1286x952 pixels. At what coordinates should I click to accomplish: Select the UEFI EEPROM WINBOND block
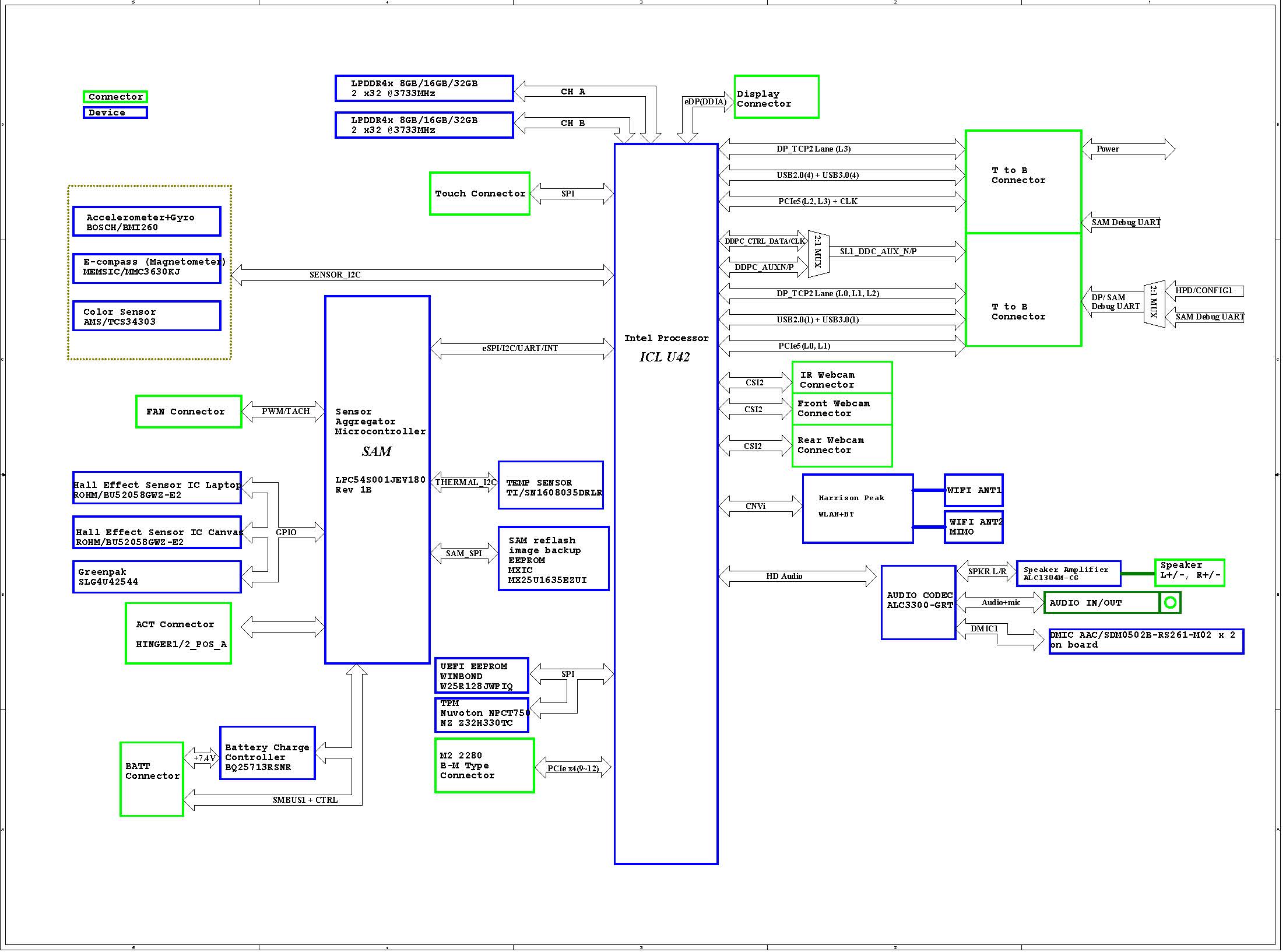pyautogui.click(x=482, y=676)
